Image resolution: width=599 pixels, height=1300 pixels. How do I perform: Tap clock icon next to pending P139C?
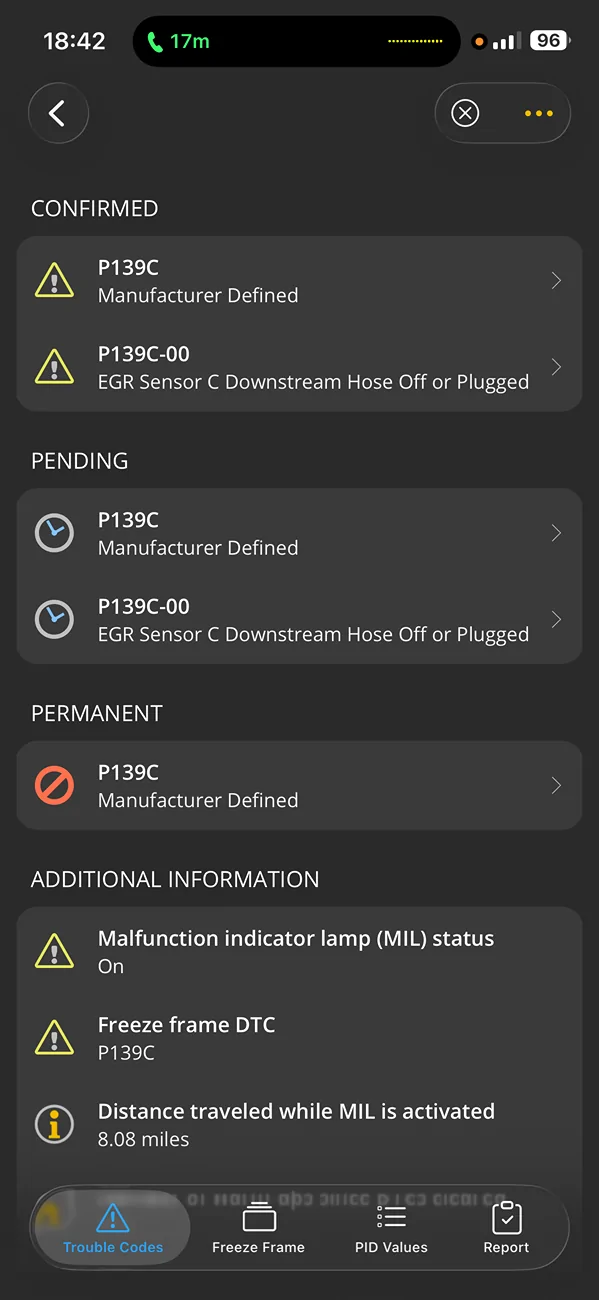tap(54, 533)
